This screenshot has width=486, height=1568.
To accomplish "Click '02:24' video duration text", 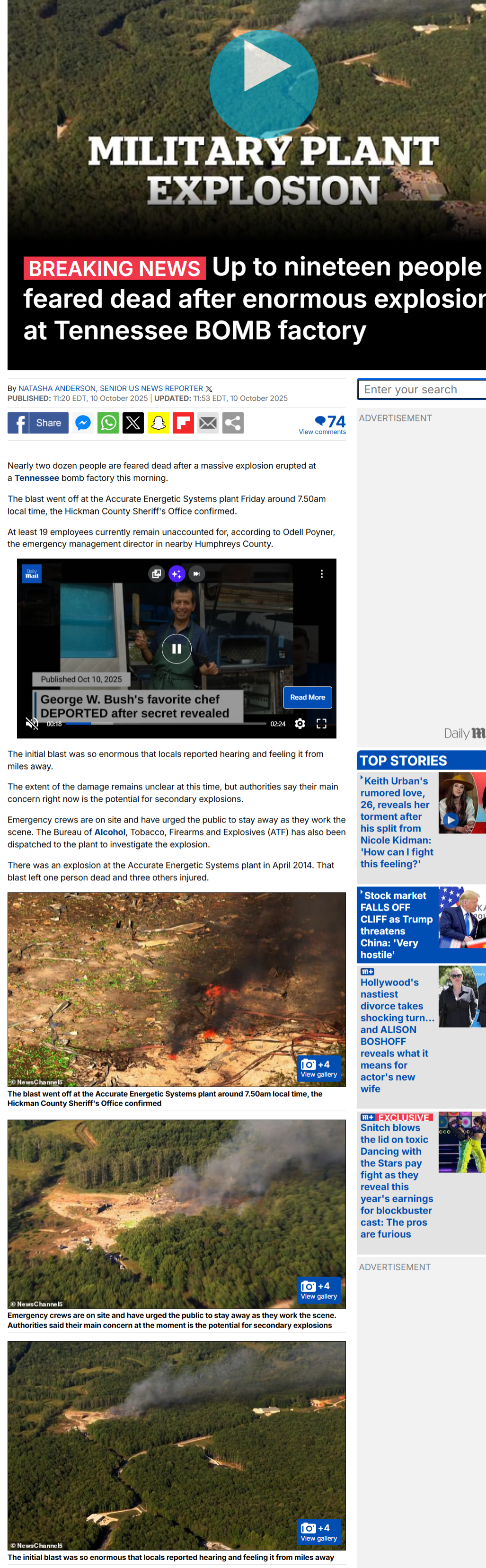I will (278, 724).
